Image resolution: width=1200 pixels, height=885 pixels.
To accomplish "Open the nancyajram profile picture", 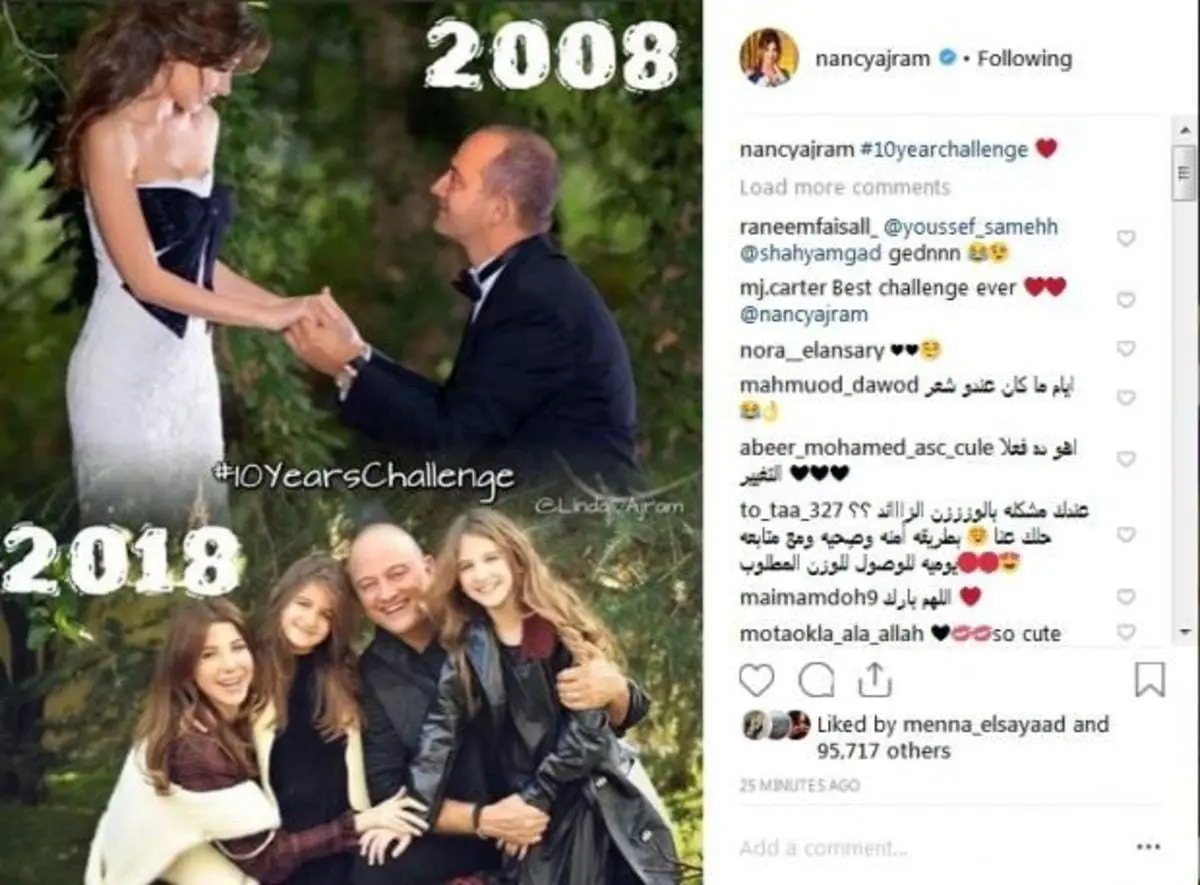I will (768, 58).
